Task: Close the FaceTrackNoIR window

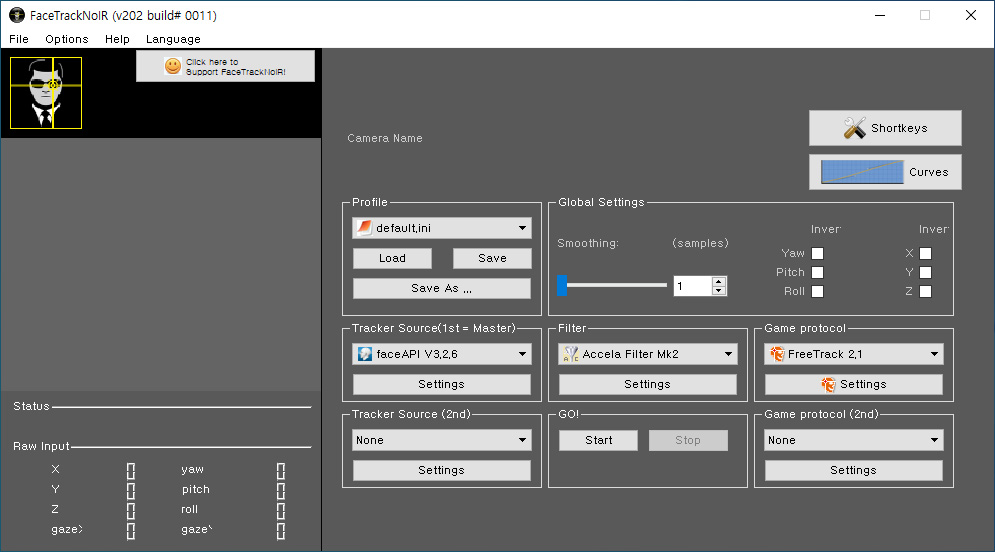Action: (x=971, y=15)
